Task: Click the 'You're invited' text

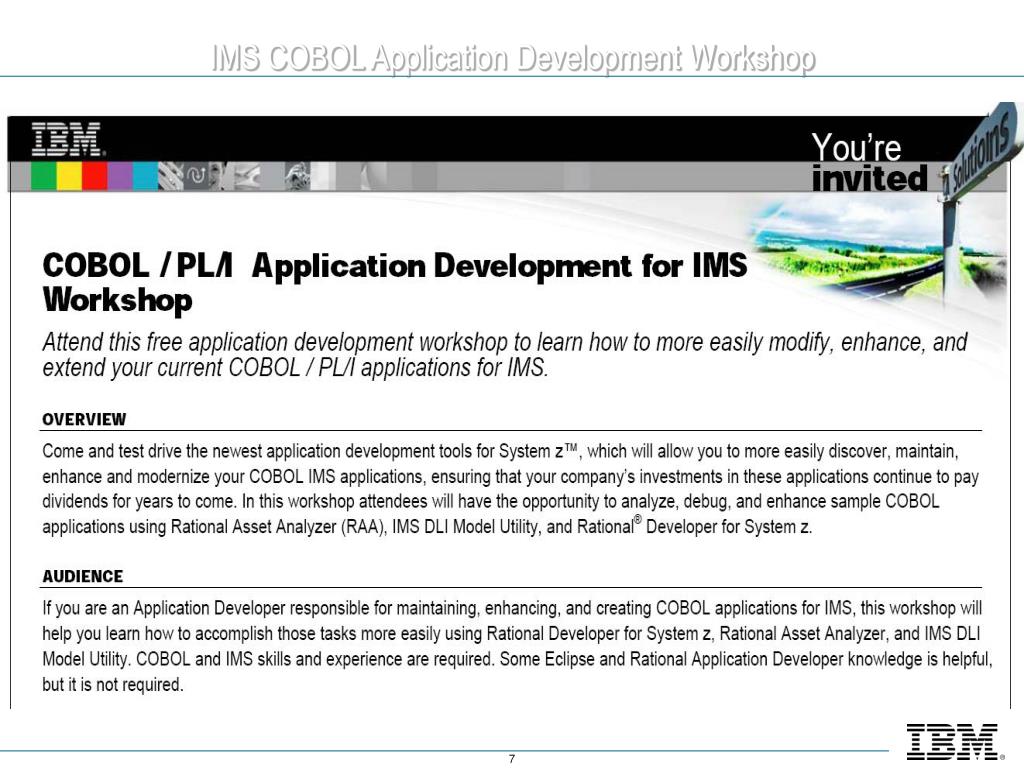Action: pyautogui.click(x=869, y=163)
